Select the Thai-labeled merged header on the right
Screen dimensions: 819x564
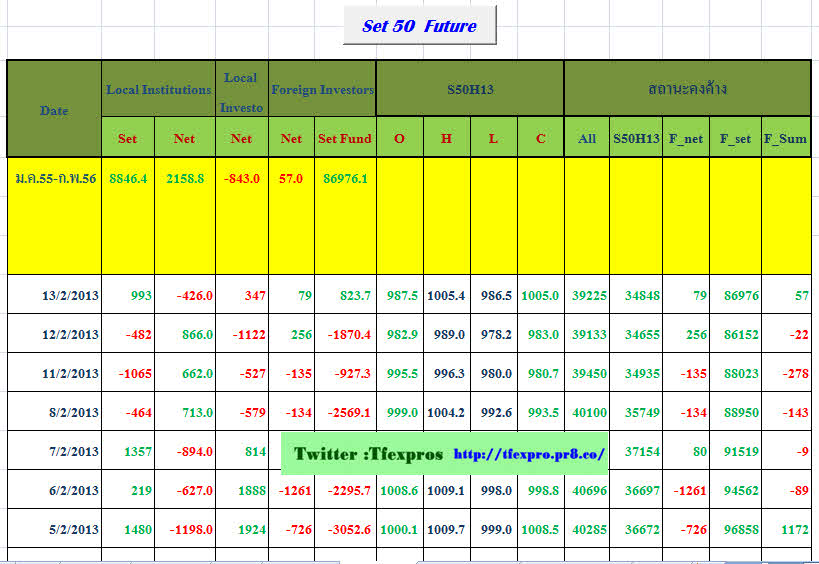686,90
